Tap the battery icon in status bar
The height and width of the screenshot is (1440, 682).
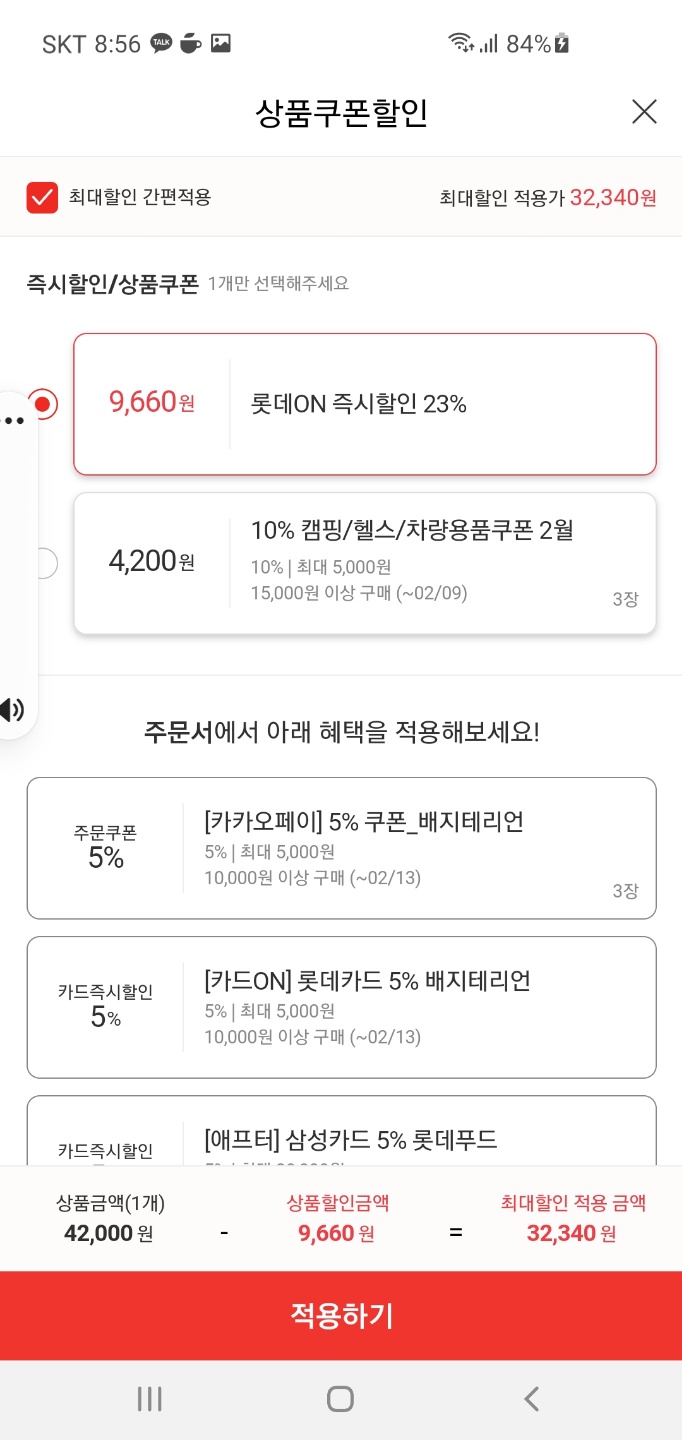click(562, 43)
